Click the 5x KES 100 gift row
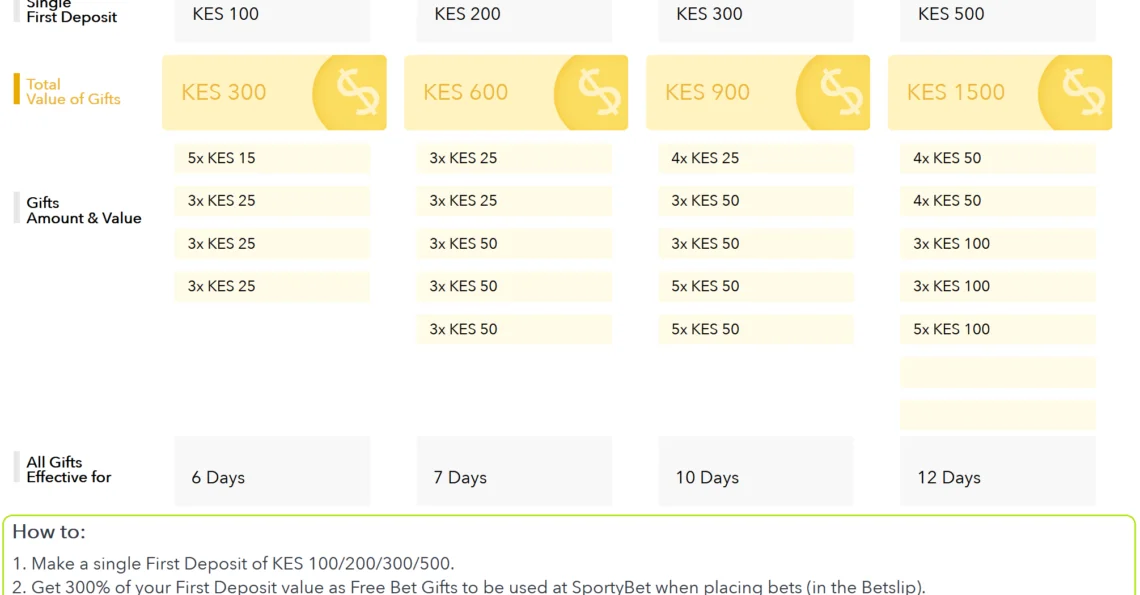The height and width of the screenshot is (595, 1140). [998, 330]
